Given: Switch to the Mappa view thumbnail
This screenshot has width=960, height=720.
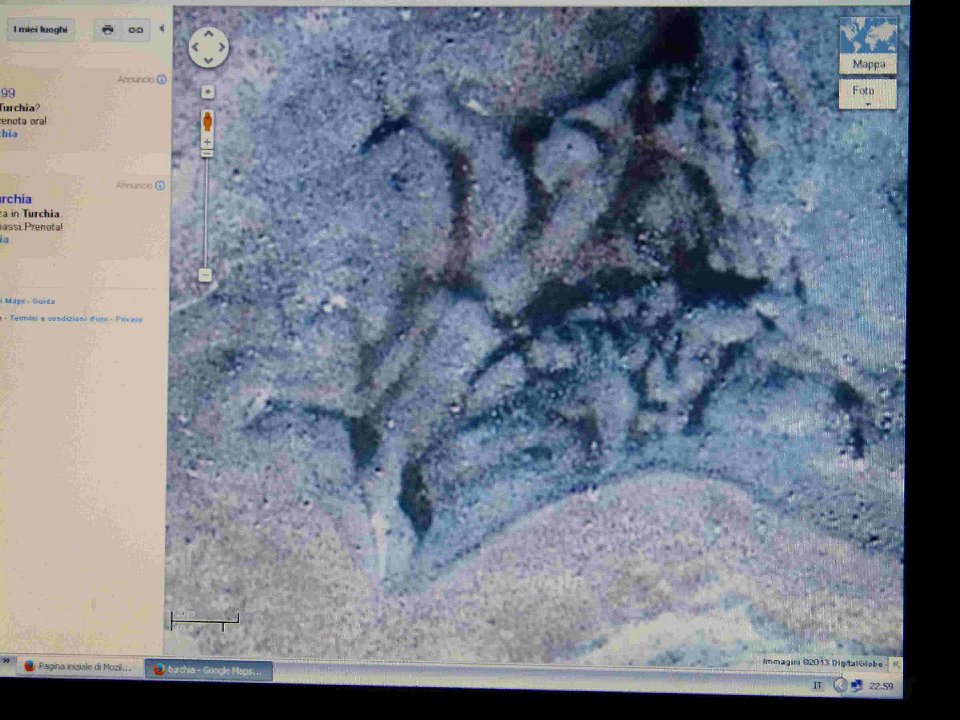Looking at the screenshot, I should pos(868,45).
